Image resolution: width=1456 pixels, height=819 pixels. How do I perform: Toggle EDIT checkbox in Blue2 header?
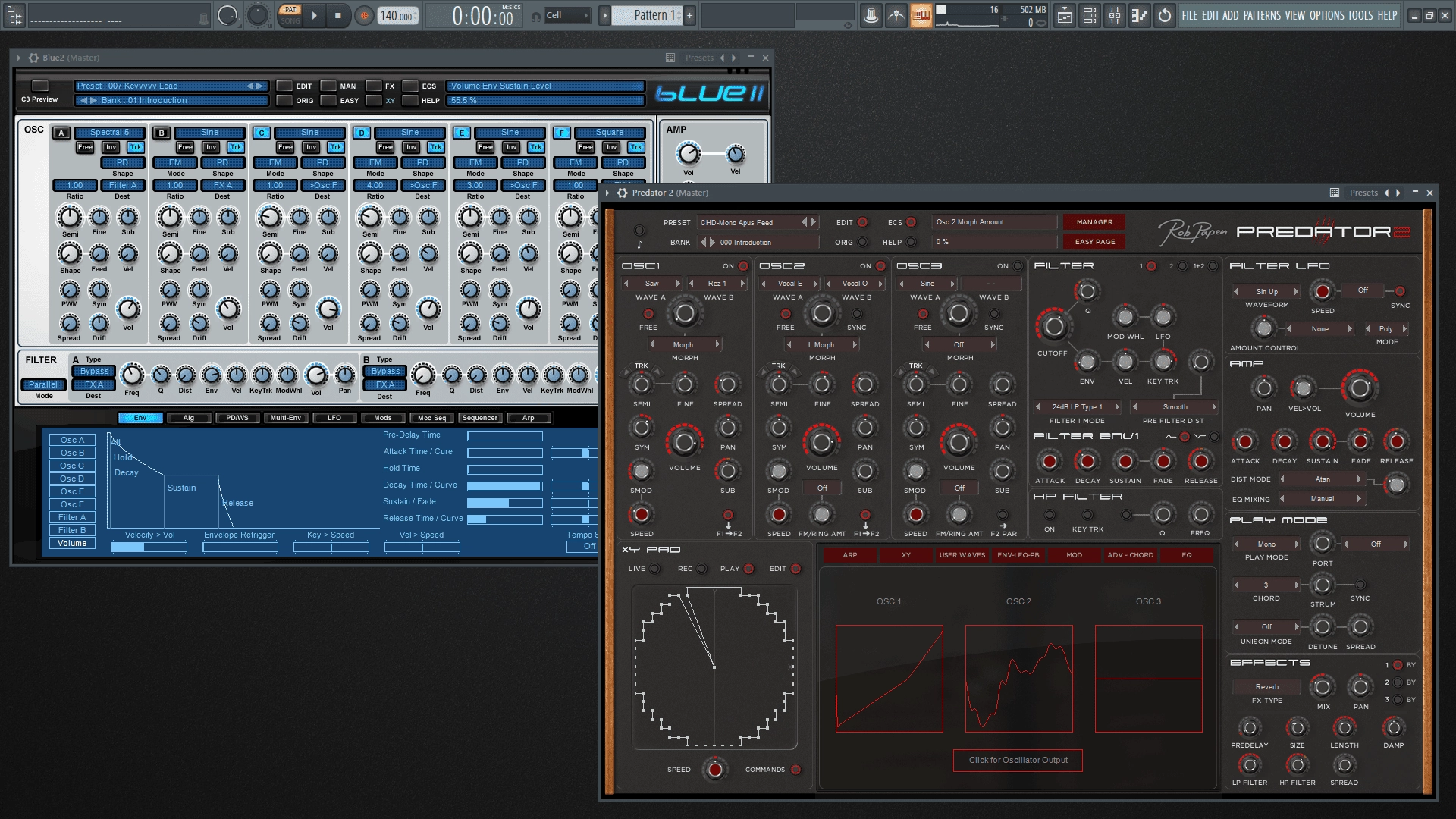[284, 86]
